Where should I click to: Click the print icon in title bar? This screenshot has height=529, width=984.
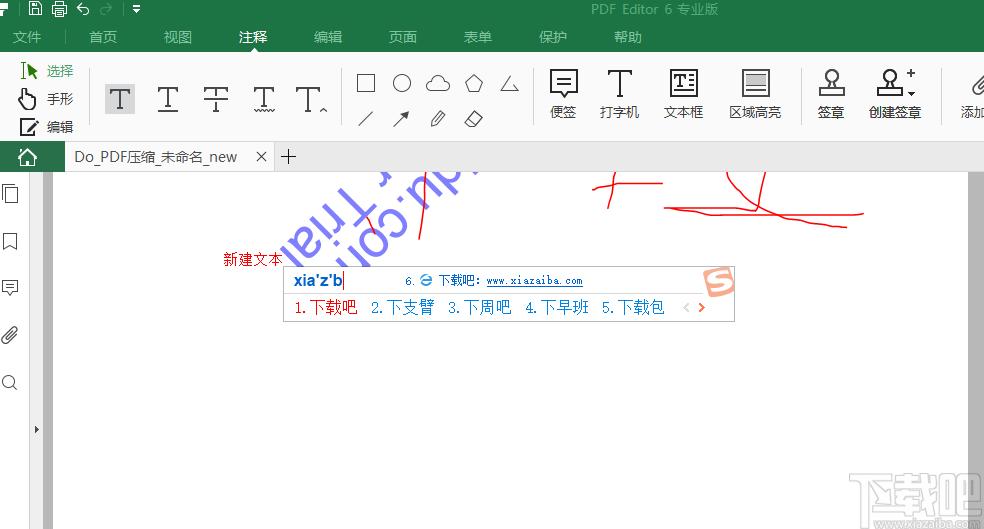click(60, 9)
